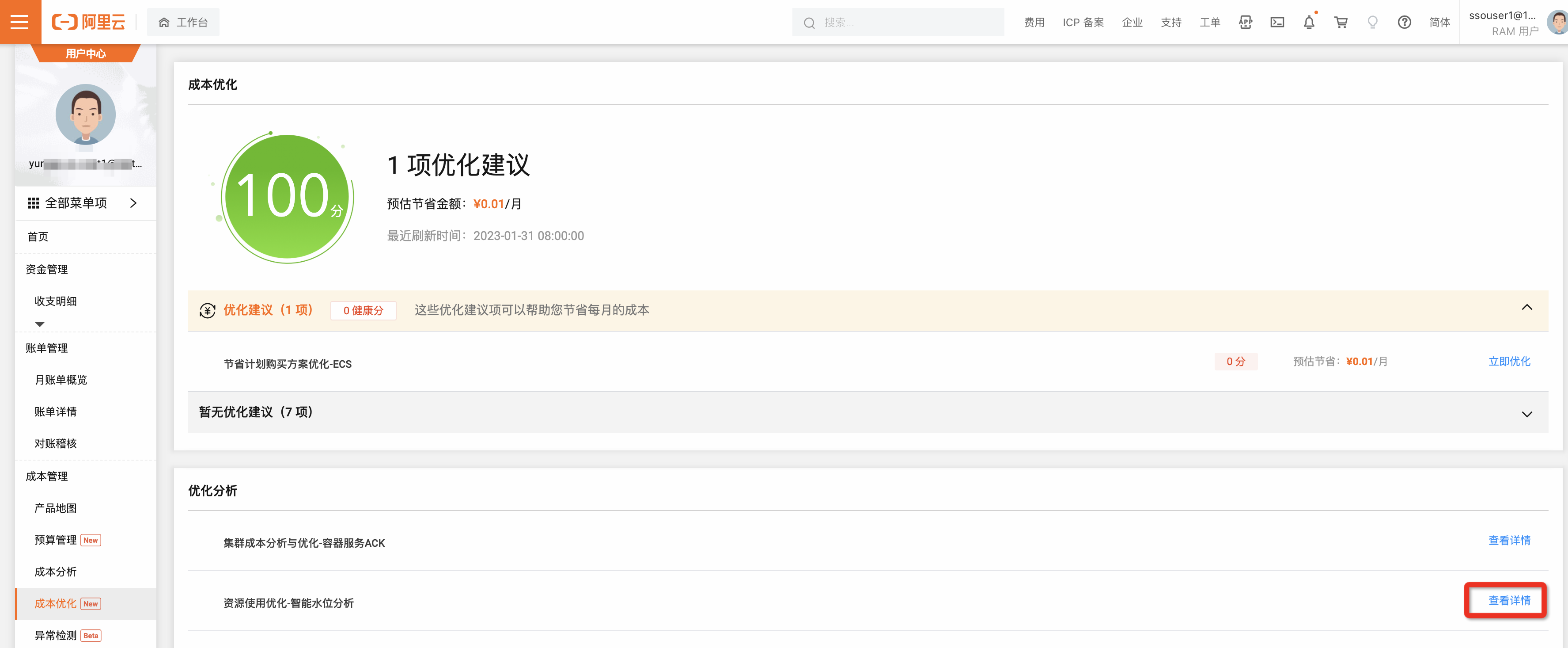Screen dimensions: 1568x648
Task: Click the 工作台 home icon button
Action: tap(182, 23)
